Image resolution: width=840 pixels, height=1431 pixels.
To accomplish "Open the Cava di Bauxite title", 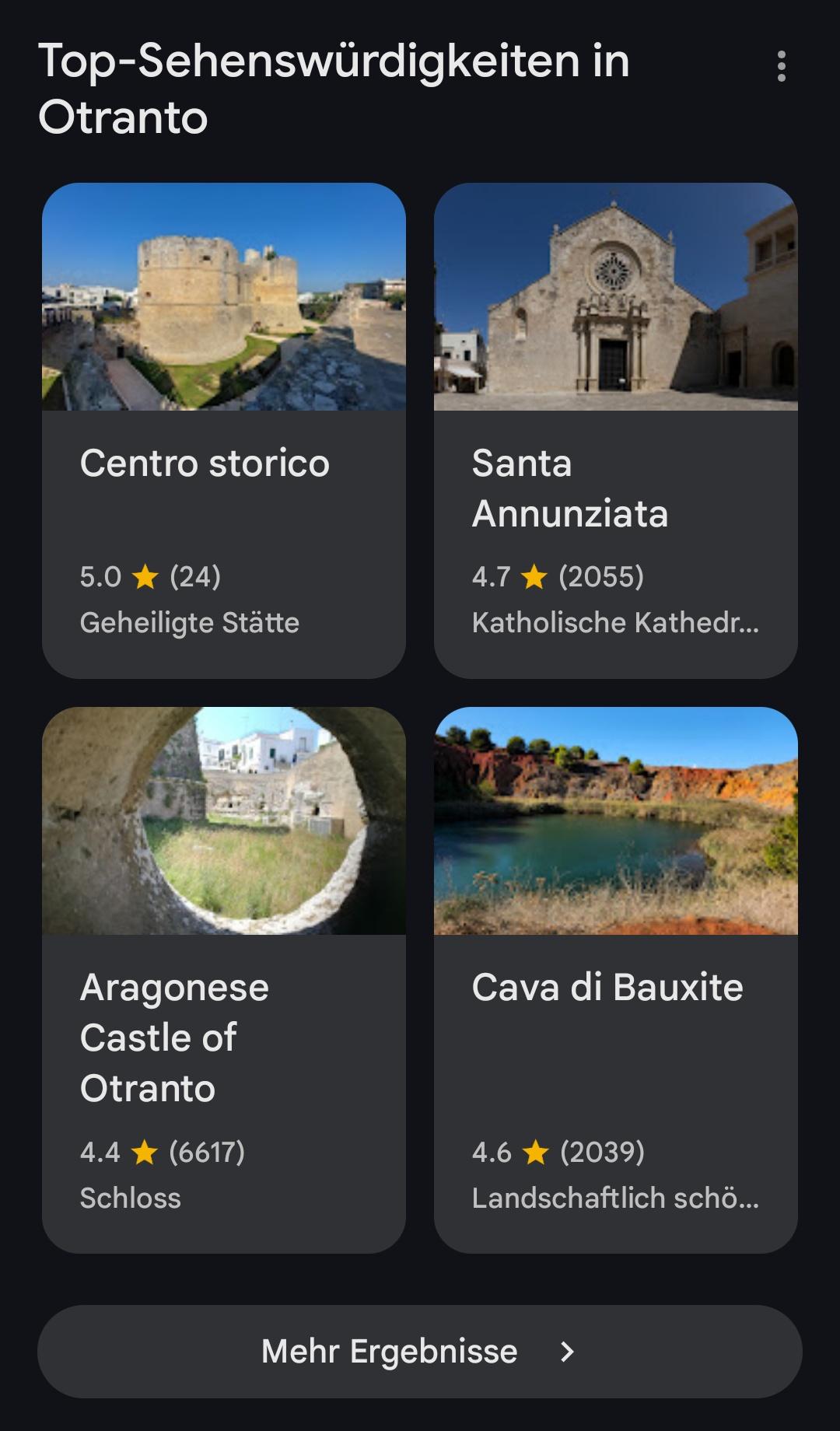I will point(607,988).
